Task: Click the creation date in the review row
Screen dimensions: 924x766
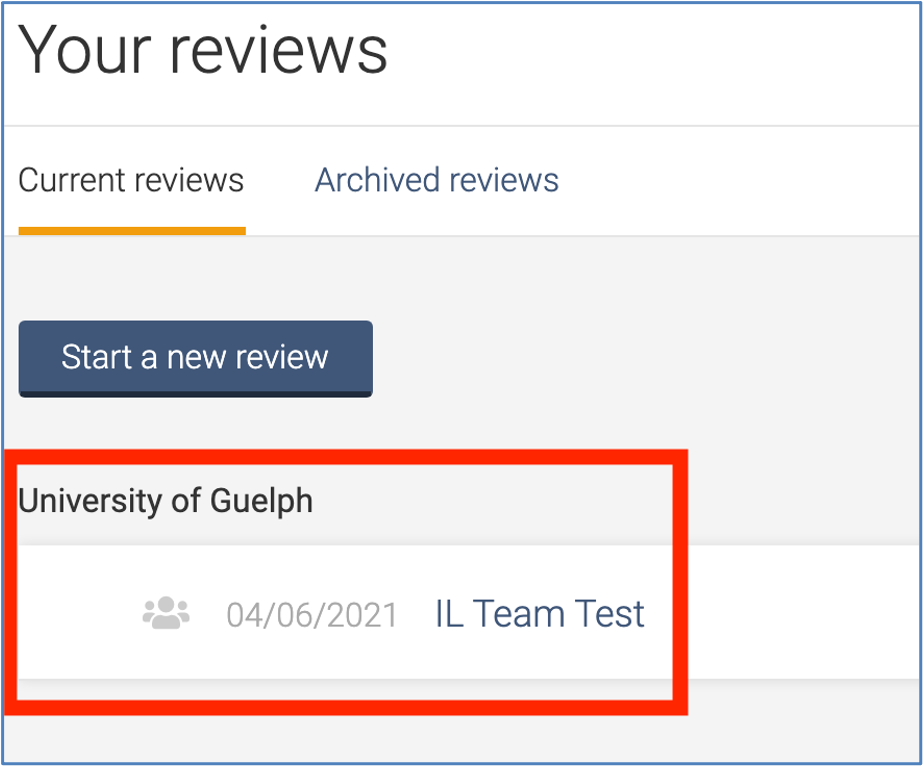Action: (312, 614)
